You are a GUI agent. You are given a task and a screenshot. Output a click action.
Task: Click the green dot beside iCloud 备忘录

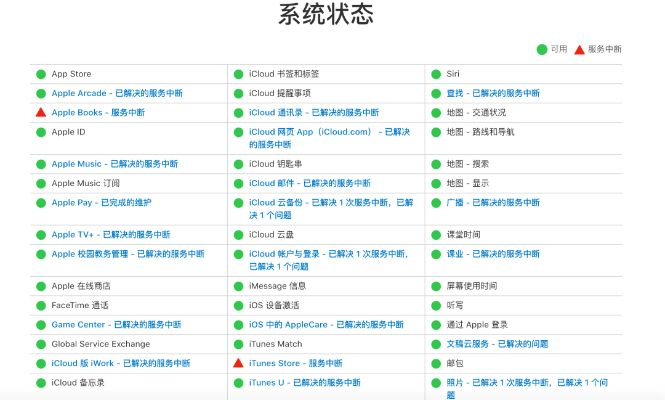point(41,383)
